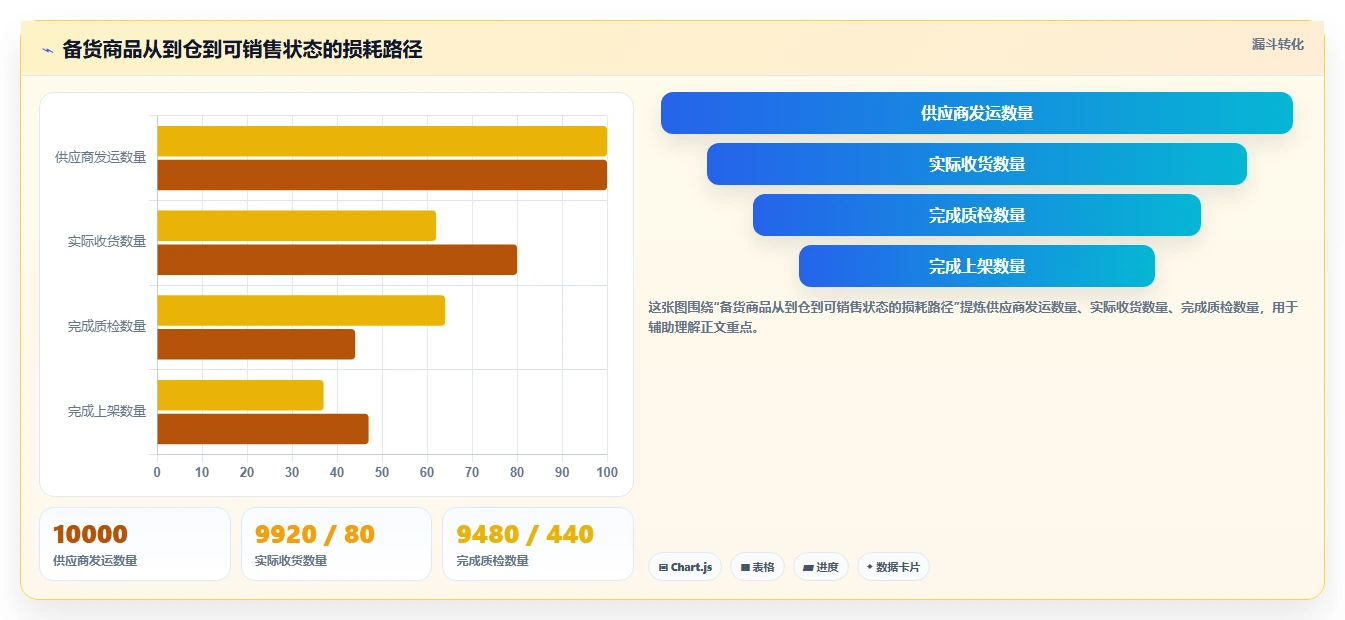The height and width of the screenshot is (620, 1345).
Task: Click the 9920 / 80 value in the stat card
Action: [x=314, y=535]
